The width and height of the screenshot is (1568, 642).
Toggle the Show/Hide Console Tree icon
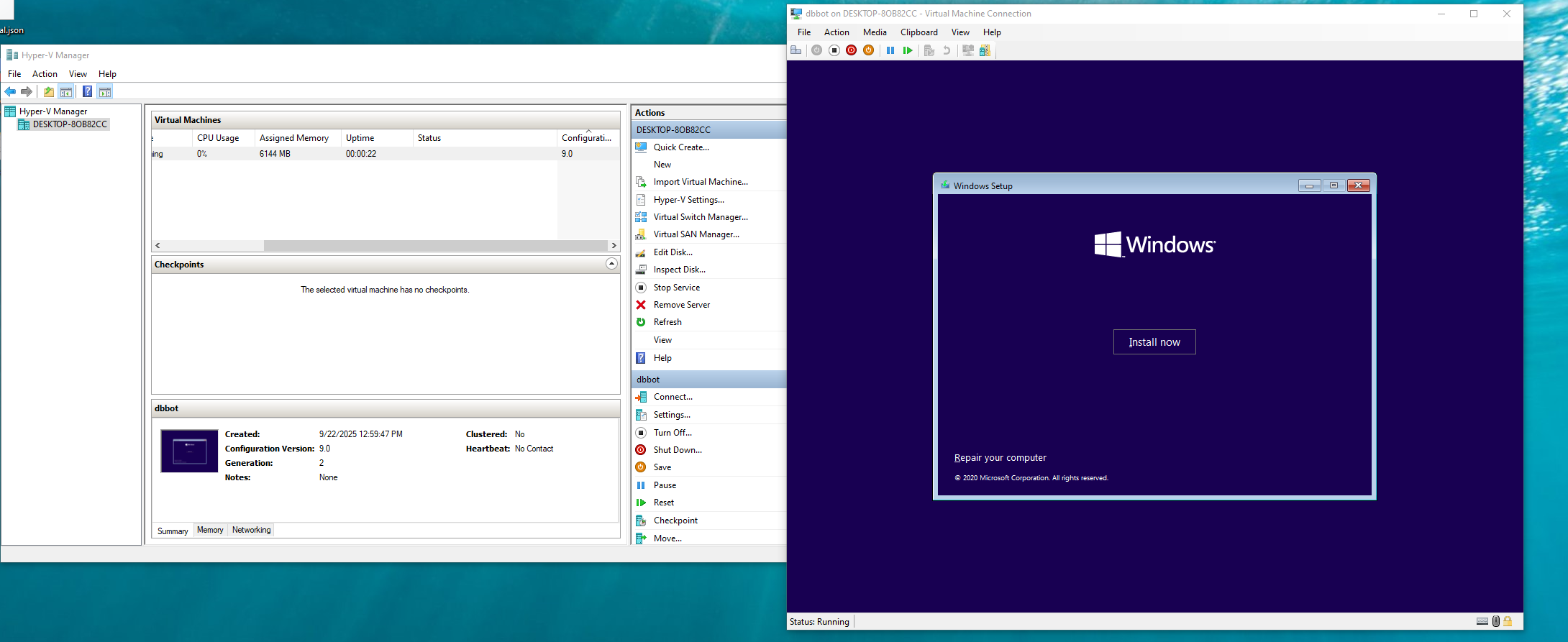click(66, 91)
